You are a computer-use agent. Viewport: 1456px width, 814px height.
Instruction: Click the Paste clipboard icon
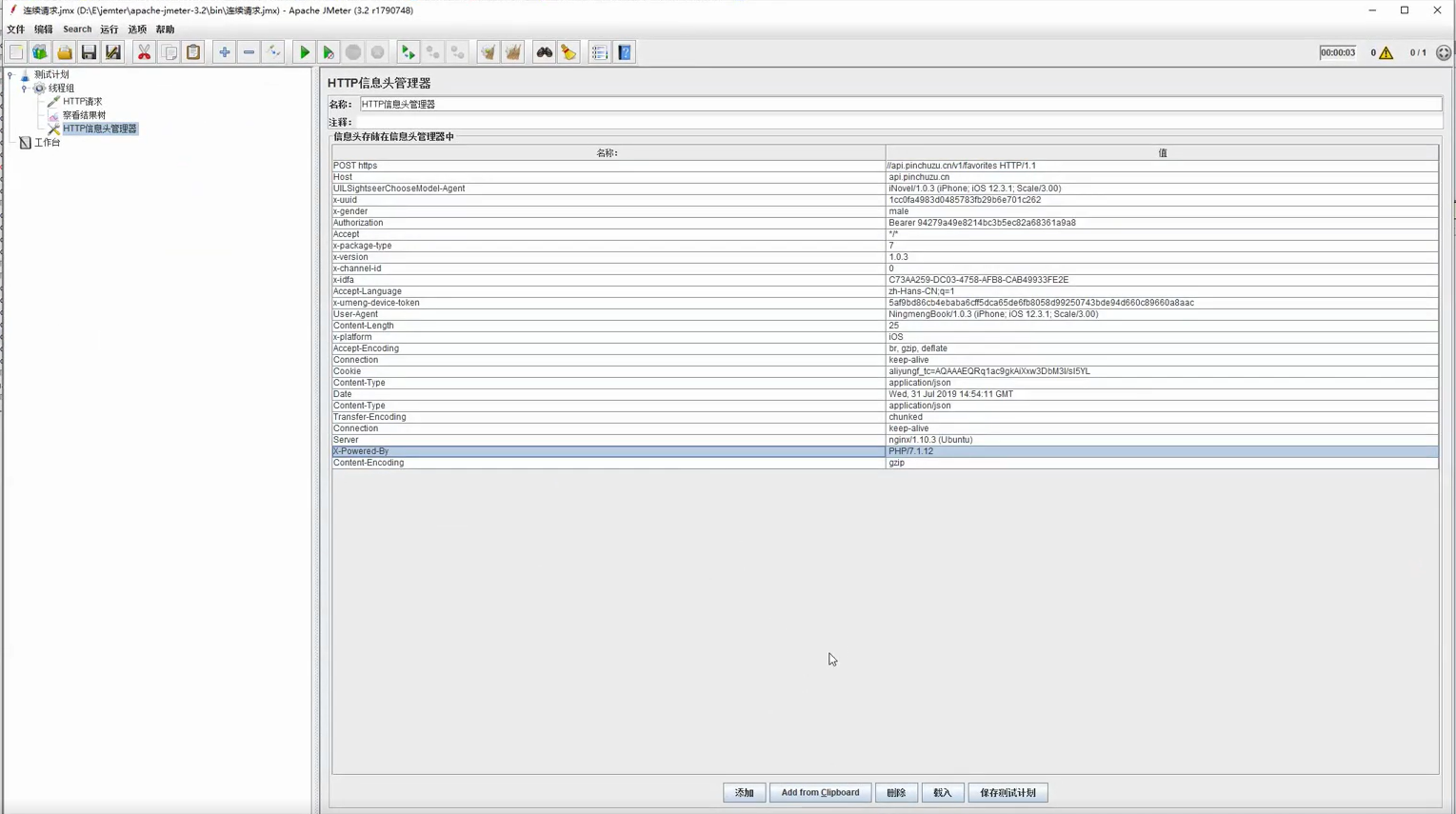coord(193,52)
